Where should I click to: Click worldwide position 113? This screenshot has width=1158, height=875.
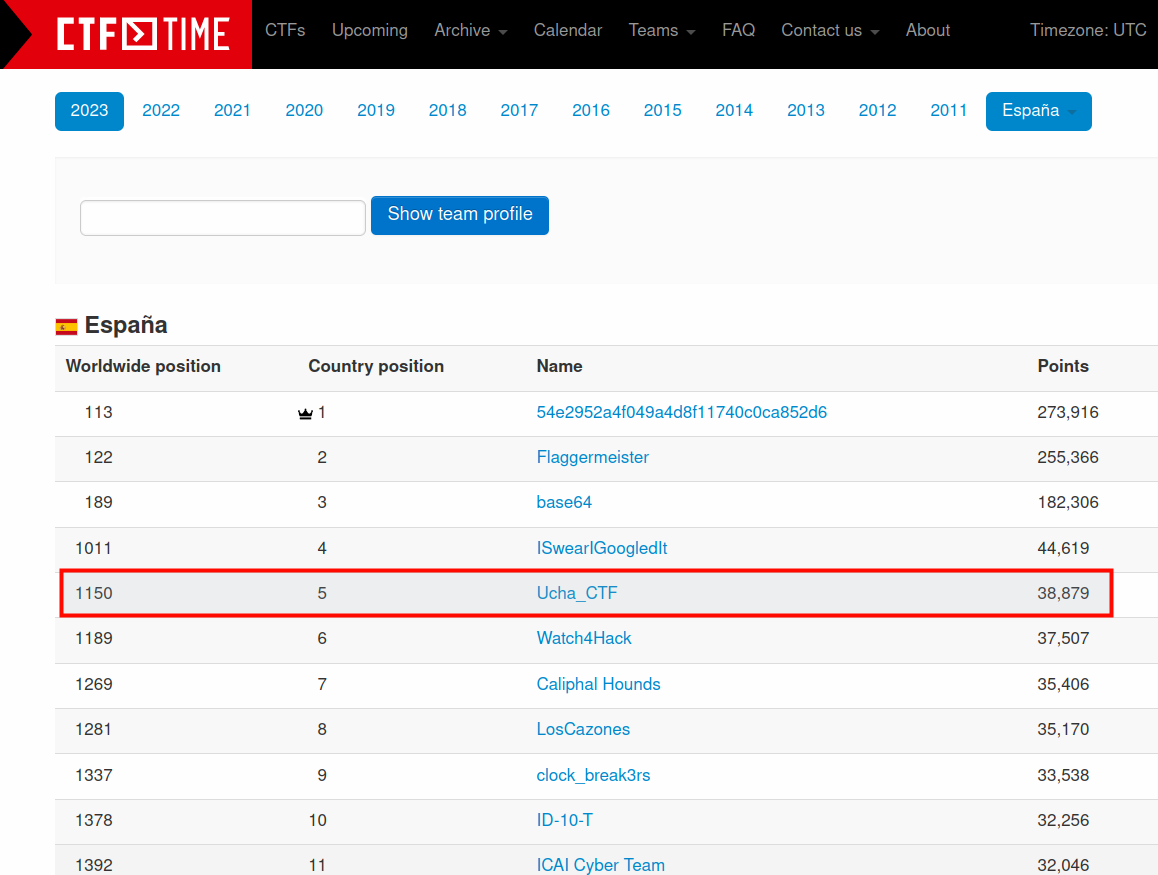click(x=99, y=413)
